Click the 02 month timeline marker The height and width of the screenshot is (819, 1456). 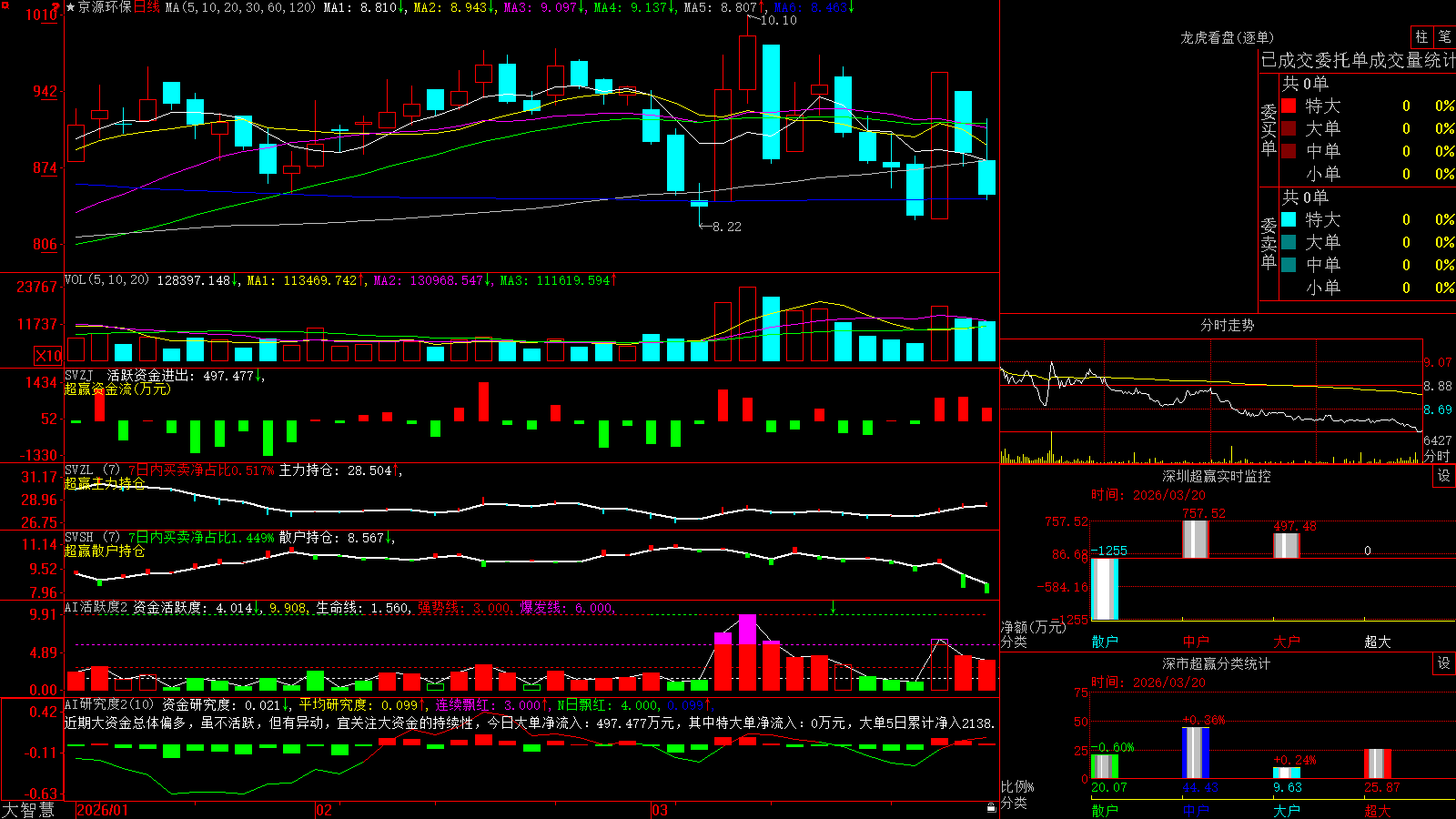coord(324,810)
